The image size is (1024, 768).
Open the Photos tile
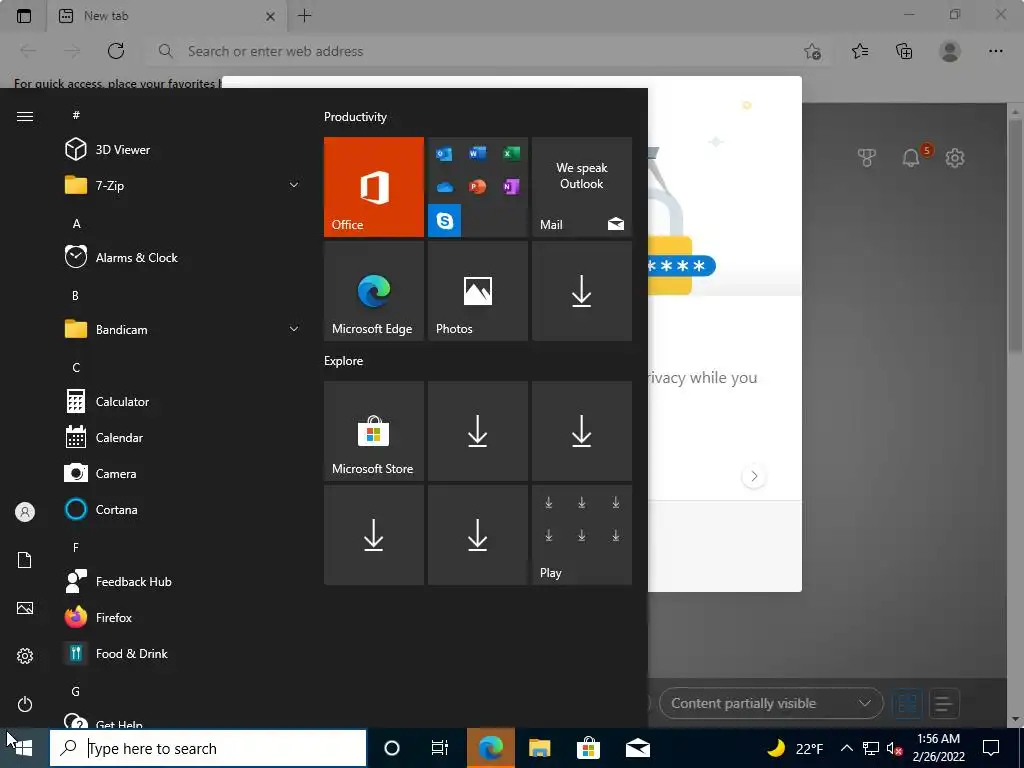click(477, 291)
